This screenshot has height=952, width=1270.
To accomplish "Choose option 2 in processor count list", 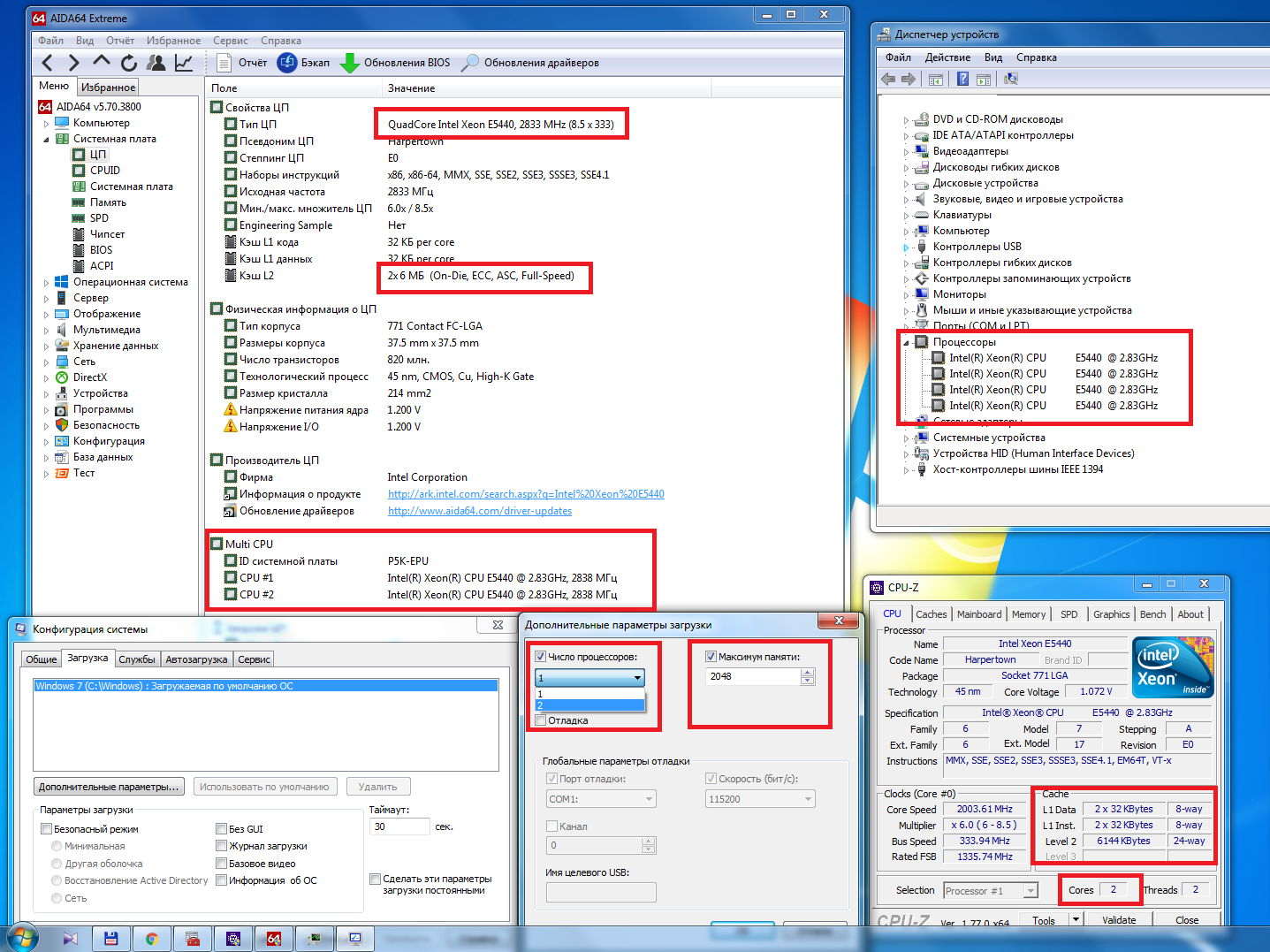I will [x=589, y=705].
